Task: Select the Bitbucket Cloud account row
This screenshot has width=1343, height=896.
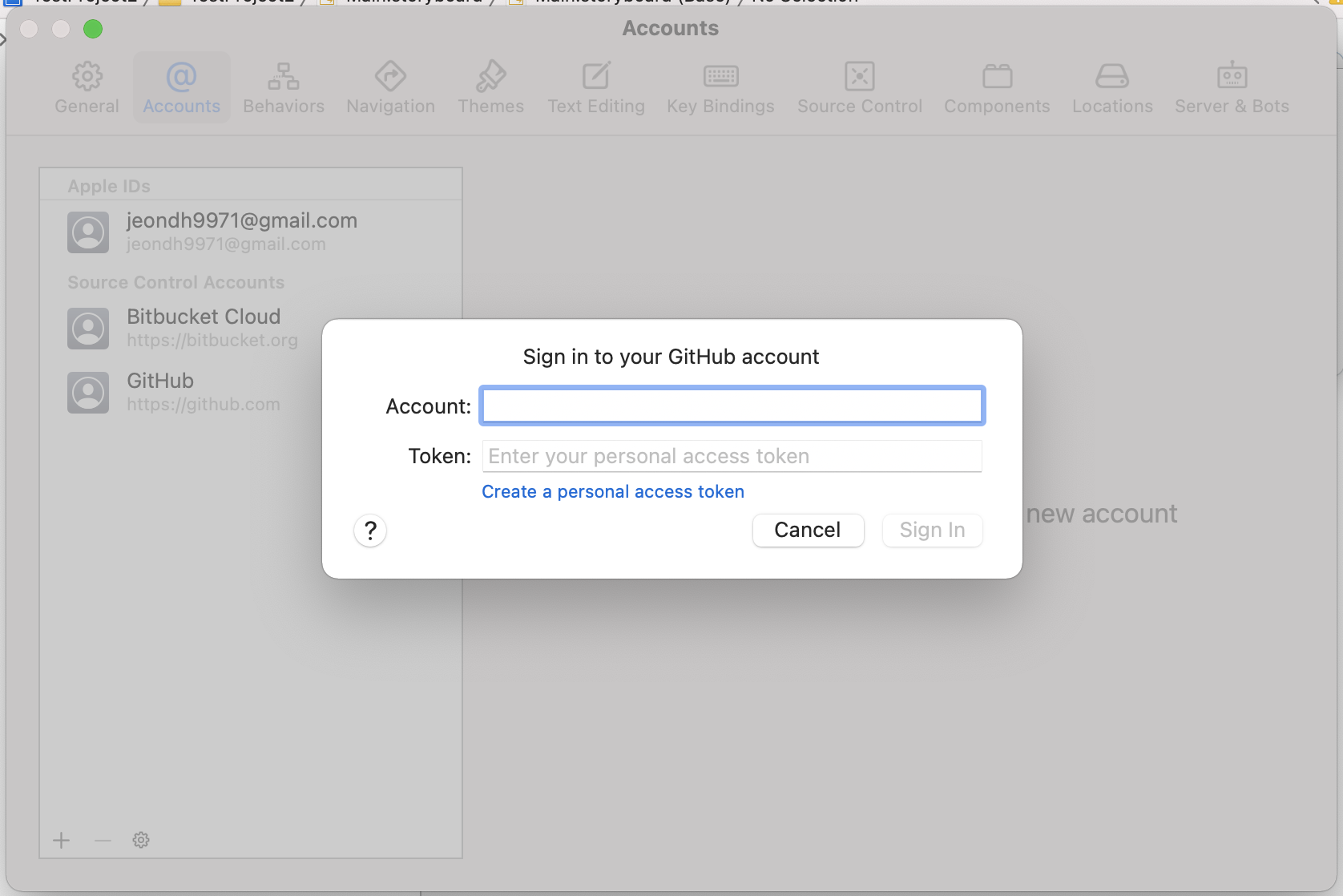Action: 251,329
